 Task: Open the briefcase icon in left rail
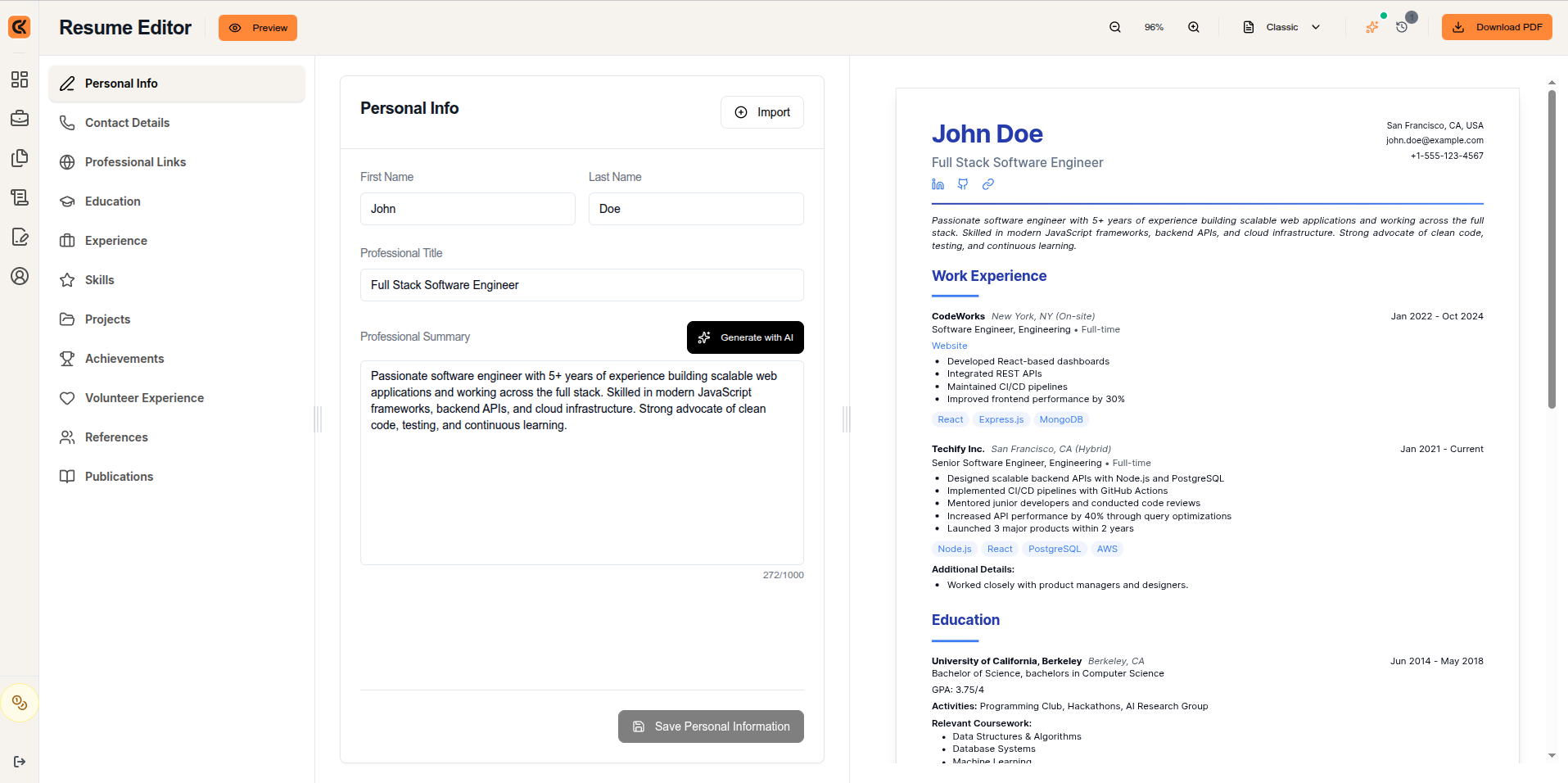20,119
